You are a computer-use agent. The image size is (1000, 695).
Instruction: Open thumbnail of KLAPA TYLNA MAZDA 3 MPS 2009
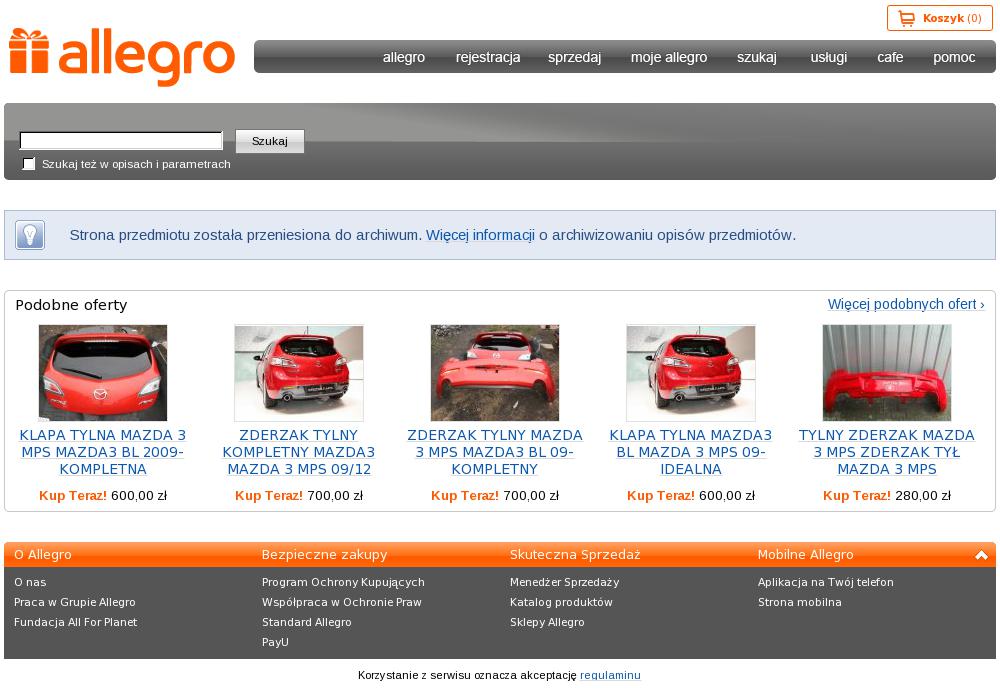(x=103, y=373)
